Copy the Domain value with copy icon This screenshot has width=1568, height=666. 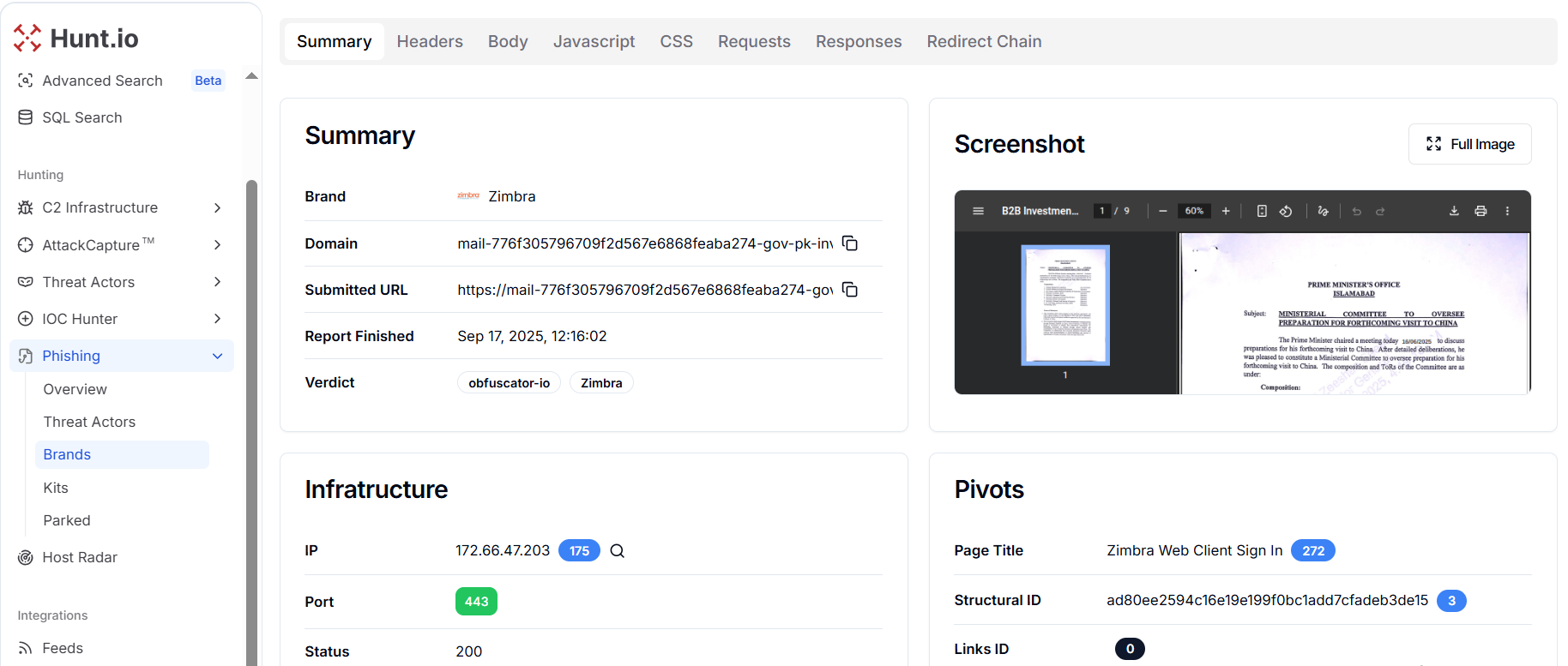(849, 243)
